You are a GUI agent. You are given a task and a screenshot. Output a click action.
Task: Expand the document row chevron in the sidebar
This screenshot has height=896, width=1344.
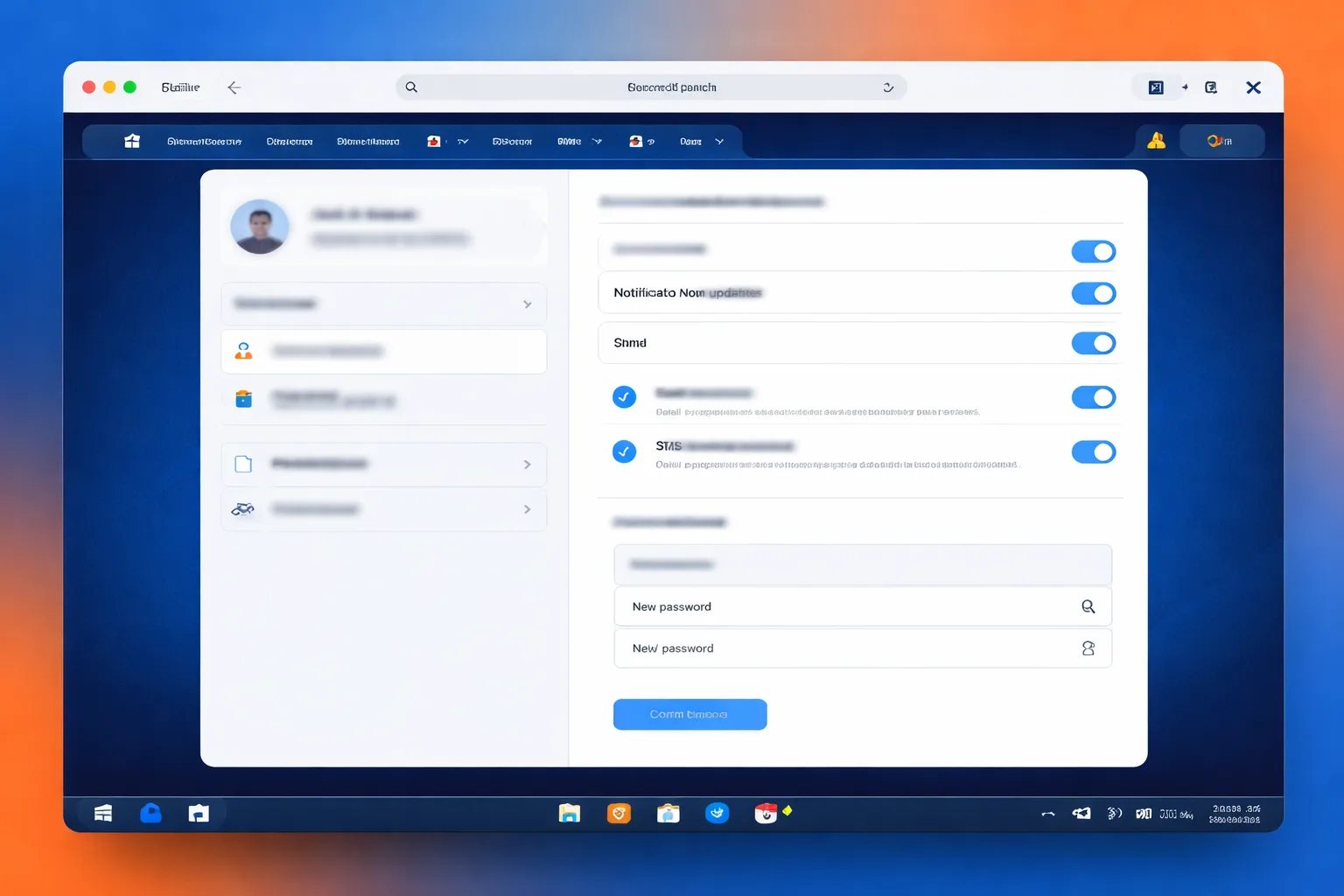(527, 465)
